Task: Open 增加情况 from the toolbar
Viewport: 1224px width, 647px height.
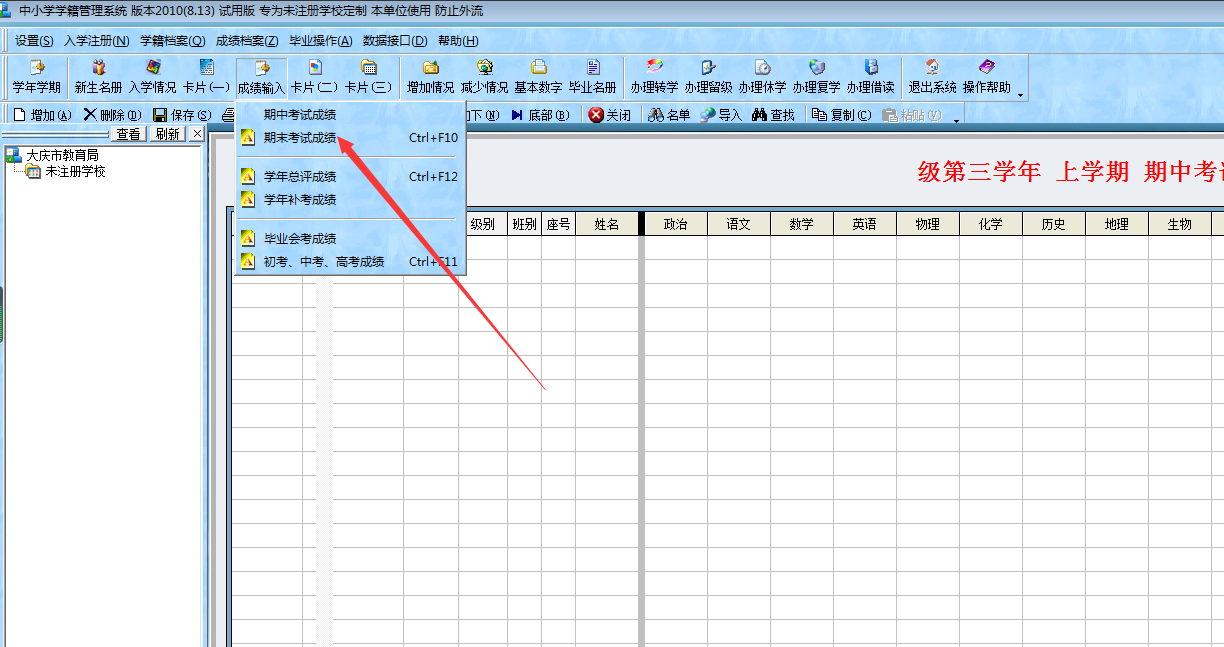Action: (430, 77)
